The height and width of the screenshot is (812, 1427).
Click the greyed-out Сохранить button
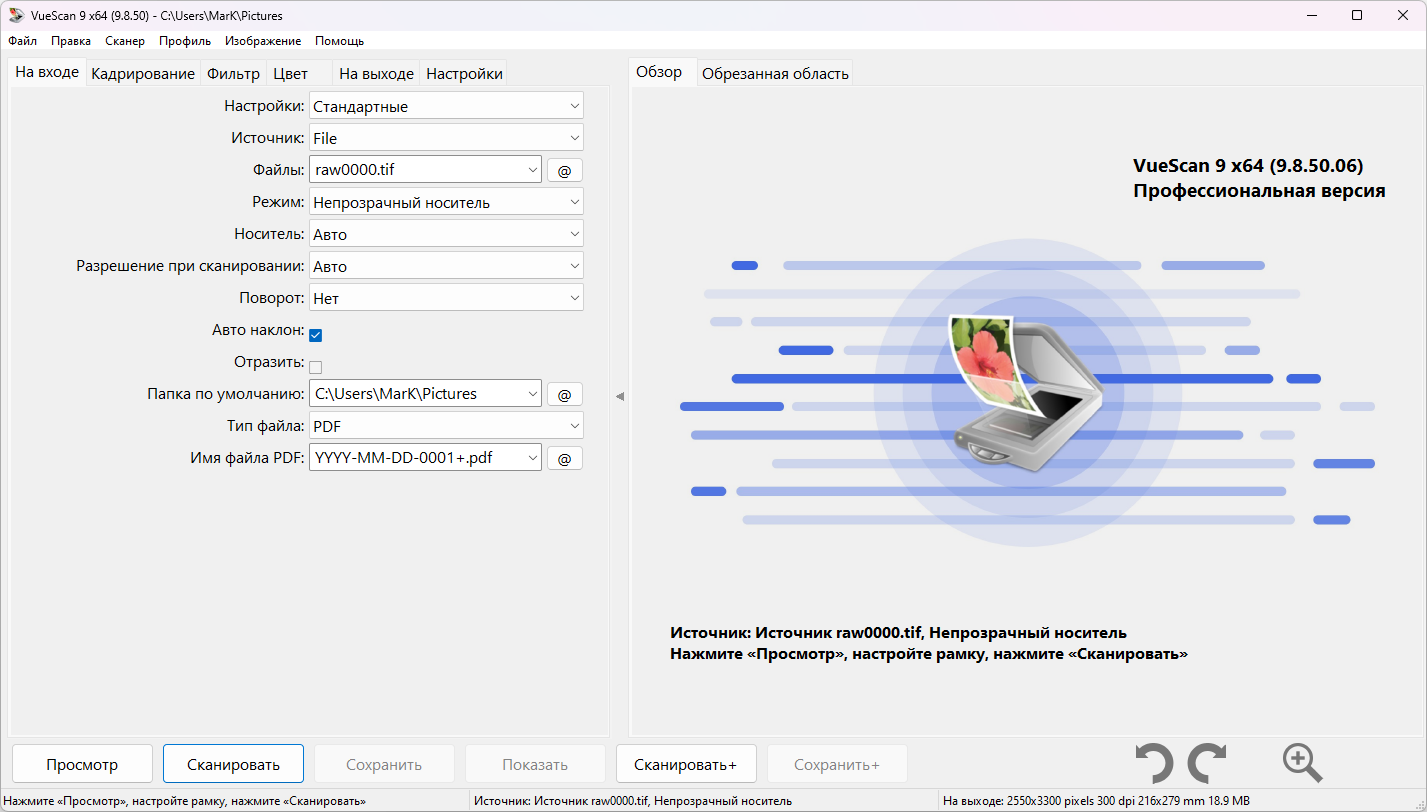click(384, 764)
